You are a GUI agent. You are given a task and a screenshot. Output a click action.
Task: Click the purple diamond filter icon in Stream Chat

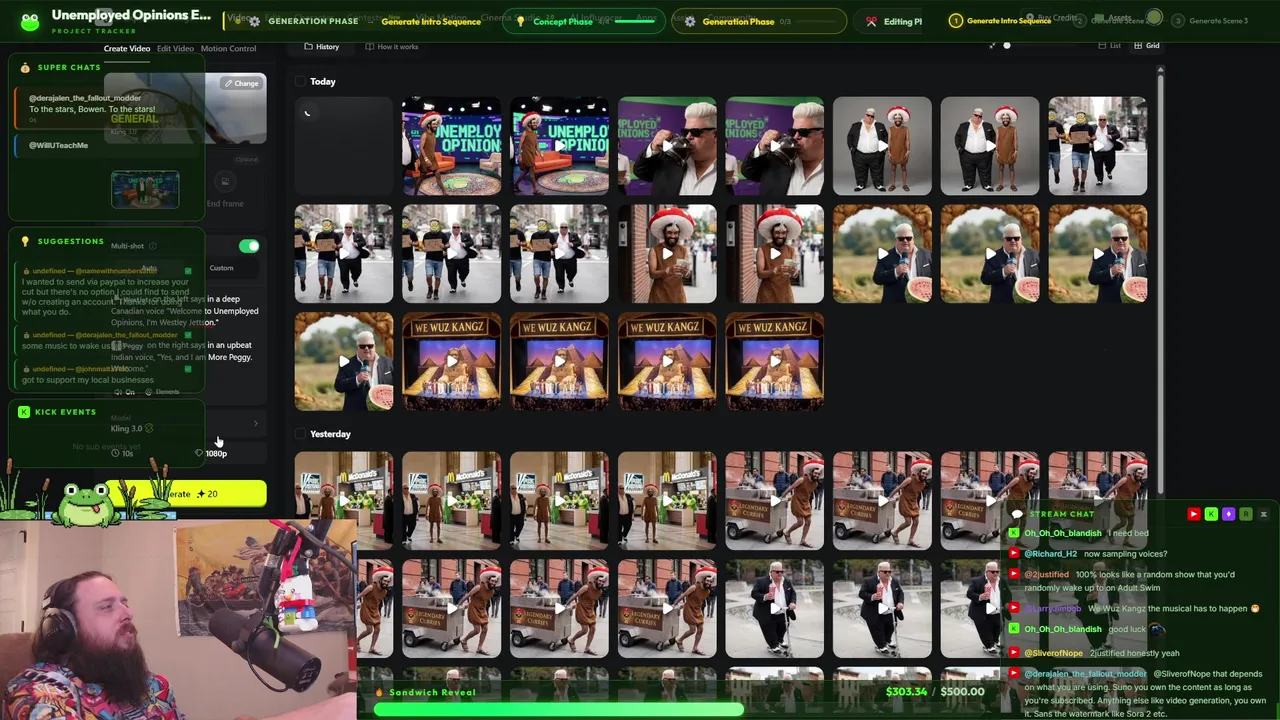1228,514
